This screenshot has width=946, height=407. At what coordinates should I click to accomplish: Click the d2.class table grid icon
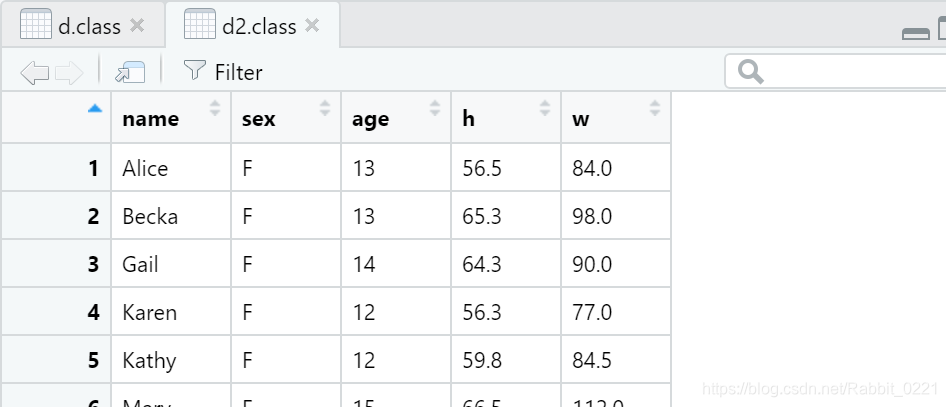click(200, 25)
